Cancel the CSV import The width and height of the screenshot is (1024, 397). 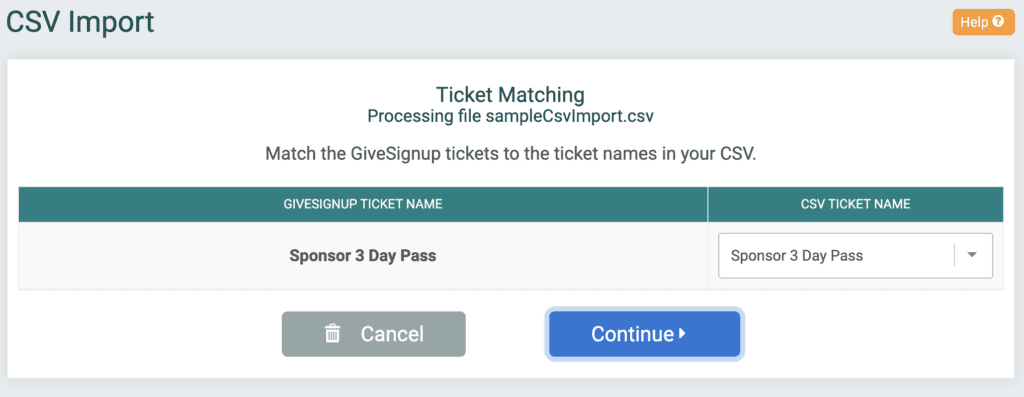tap(374, 334)
